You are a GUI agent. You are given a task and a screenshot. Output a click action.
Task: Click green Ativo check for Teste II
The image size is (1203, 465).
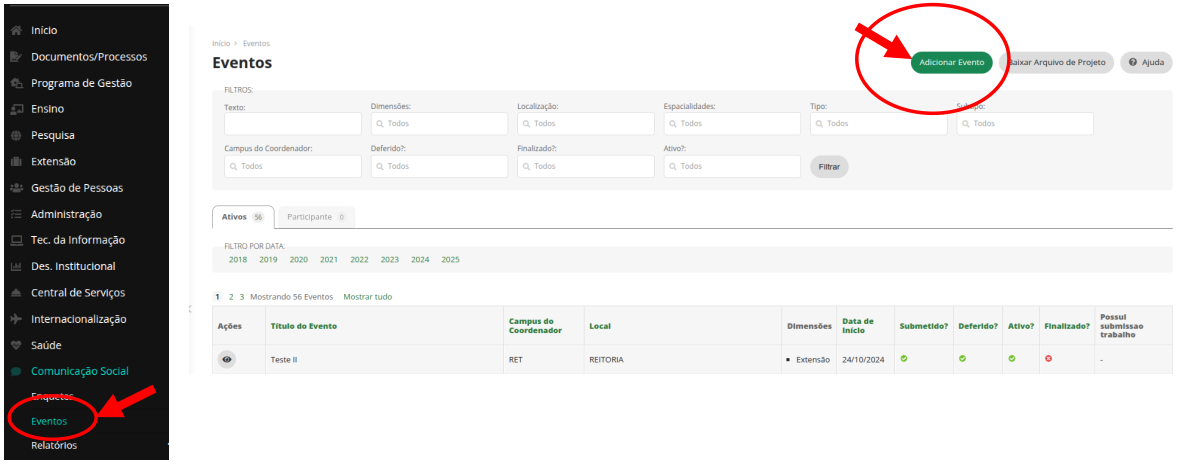[1012, 358]
